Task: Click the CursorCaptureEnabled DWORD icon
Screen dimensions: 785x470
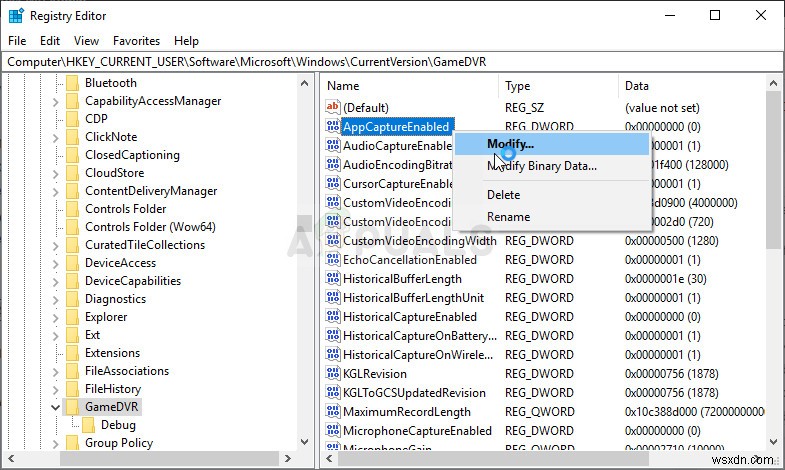Action: pyautogui.click(x=332, y=183)
